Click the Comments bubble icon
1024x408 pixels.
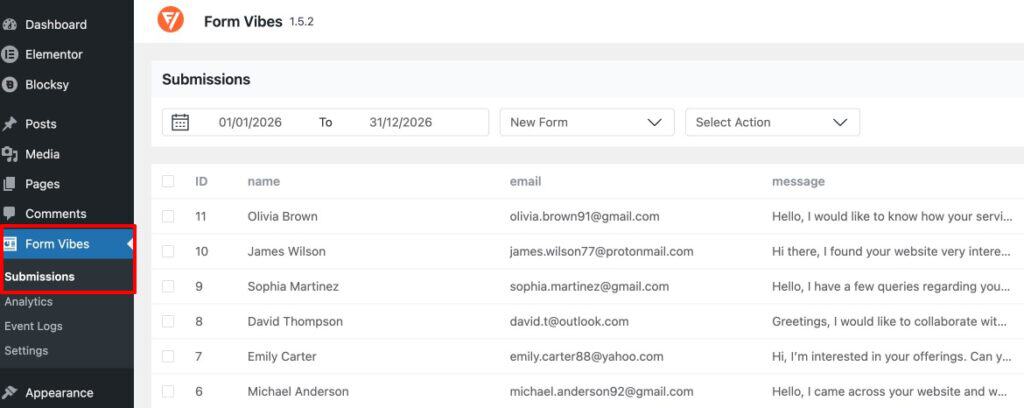point(9,213)
